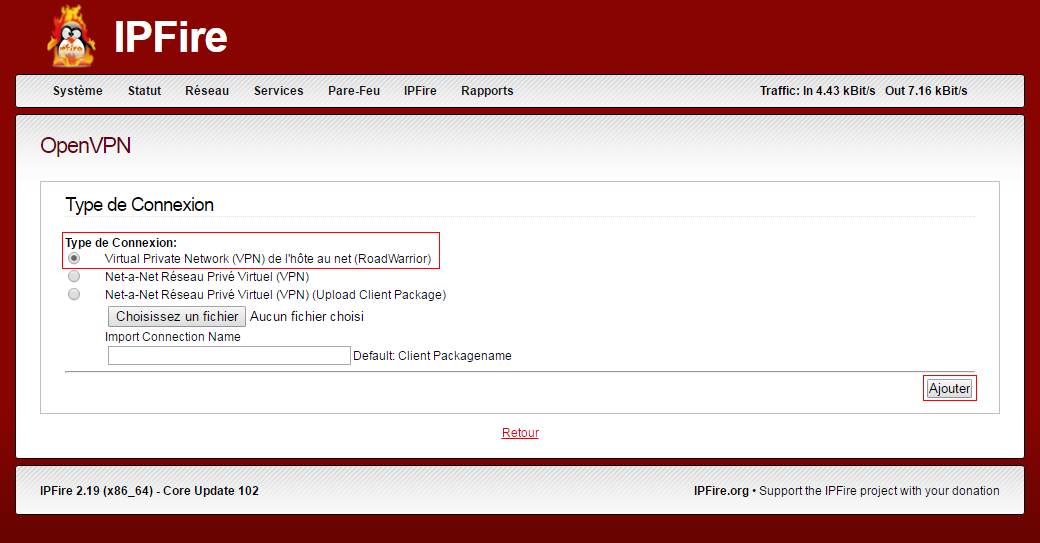The image size is (1040, 543).
Task: Select the Net-a-Net Réseau Privé Virtuel radio button
Action: click(x=74, y=276)
